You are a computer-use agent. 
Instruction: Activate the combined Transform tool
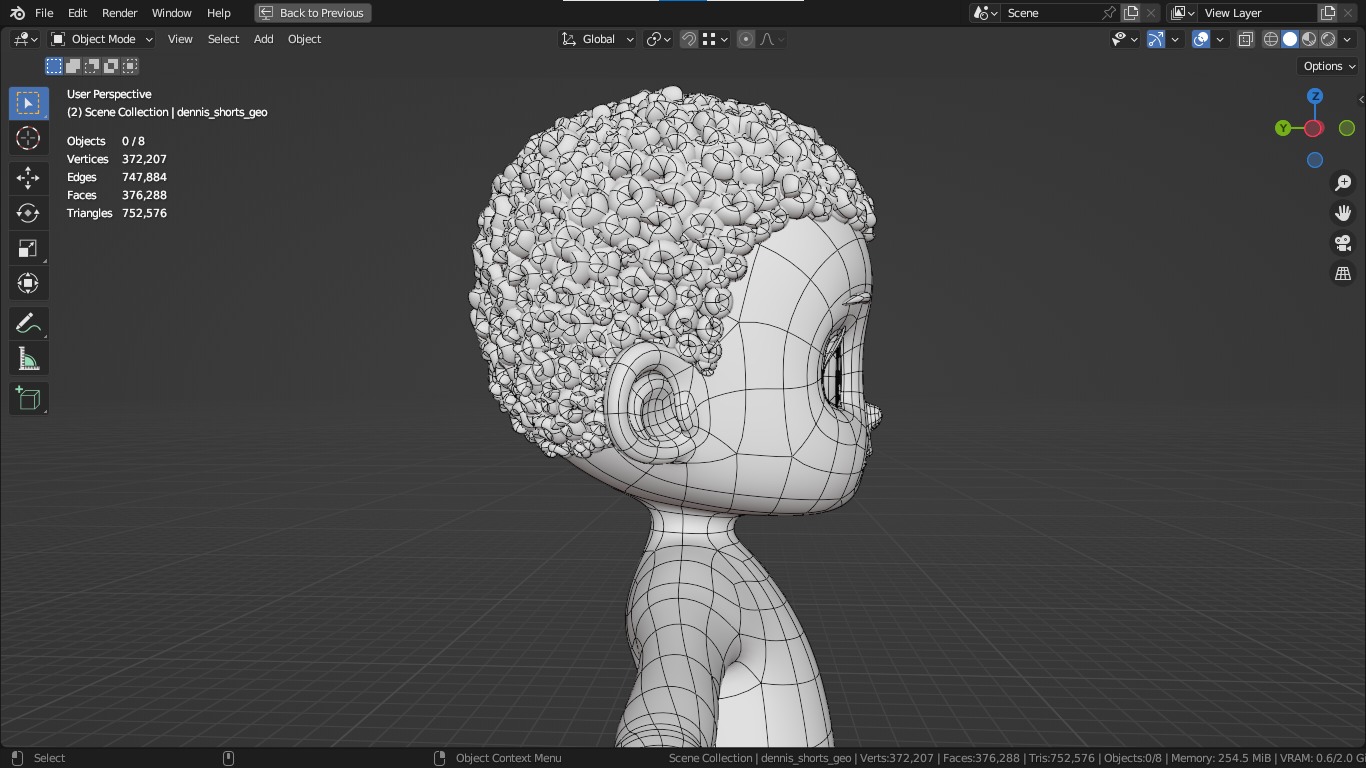tap(28, 283)
